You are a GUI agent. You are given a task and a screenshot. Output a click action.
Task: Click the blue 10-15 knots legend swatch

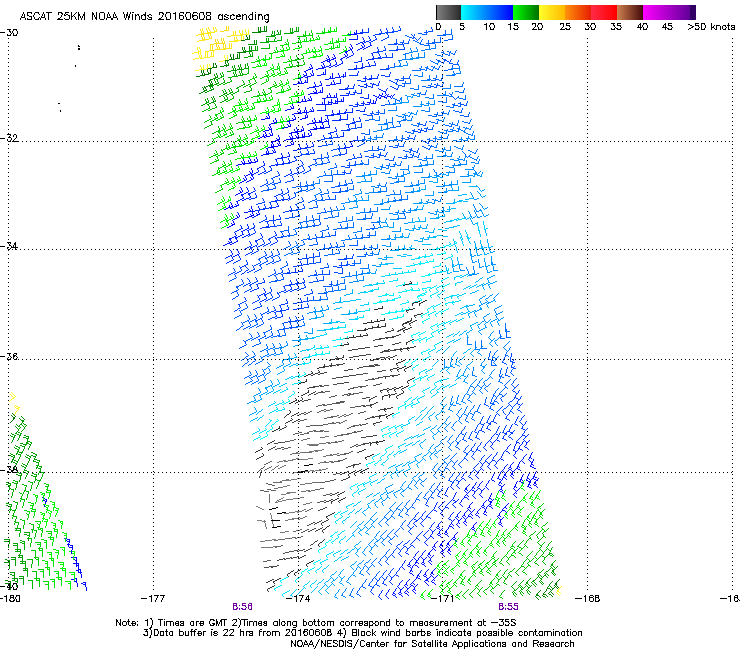click(x=500, y=12)
